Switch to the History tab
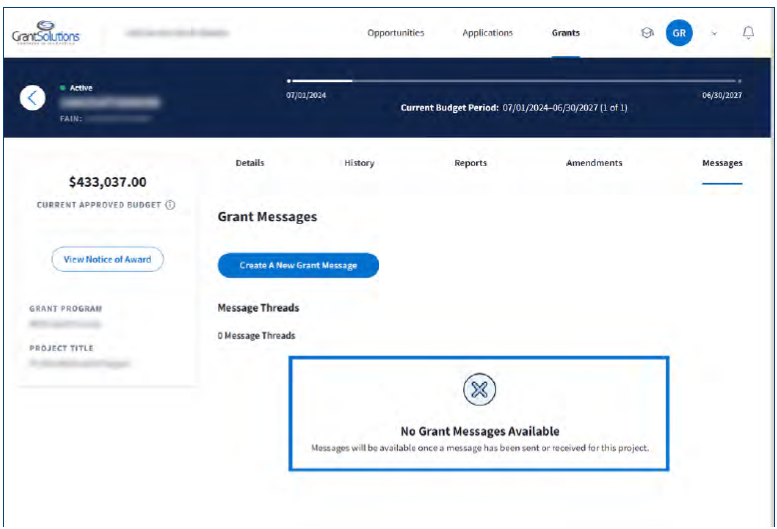 359,163
